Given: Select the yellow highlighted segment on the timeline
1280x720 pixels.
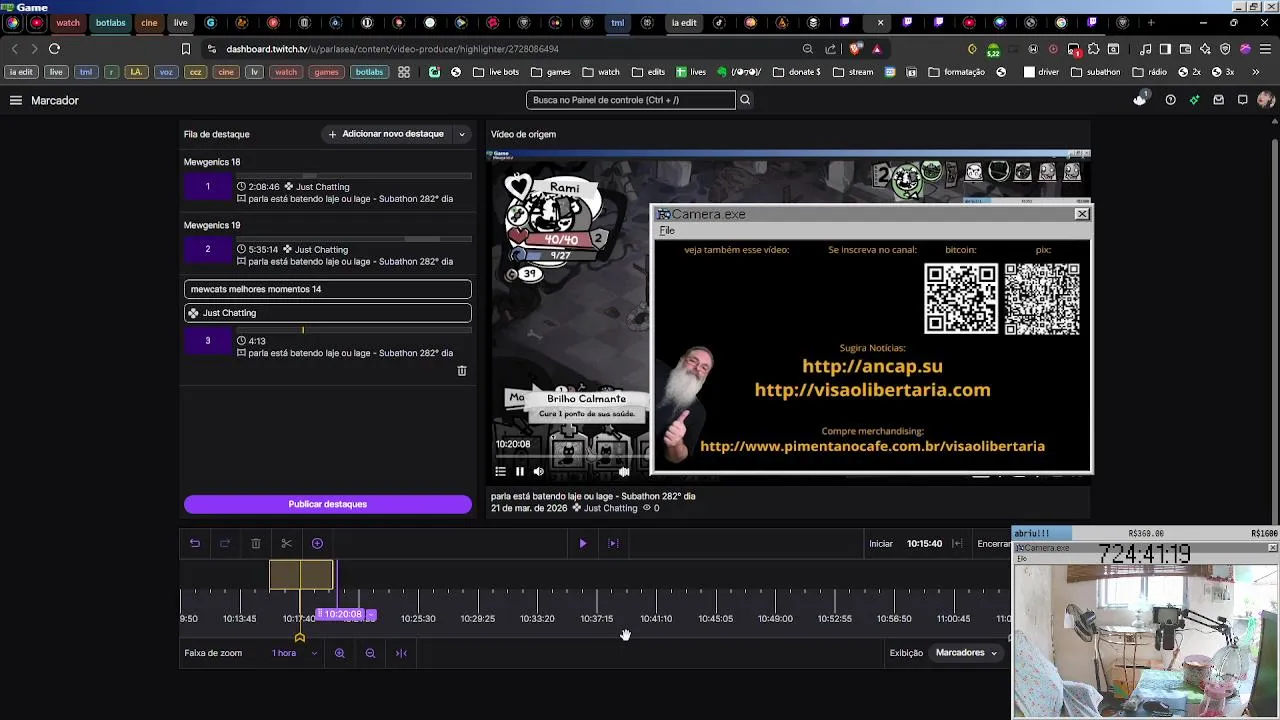Looking at the screenshot, I should coord(301,575).
